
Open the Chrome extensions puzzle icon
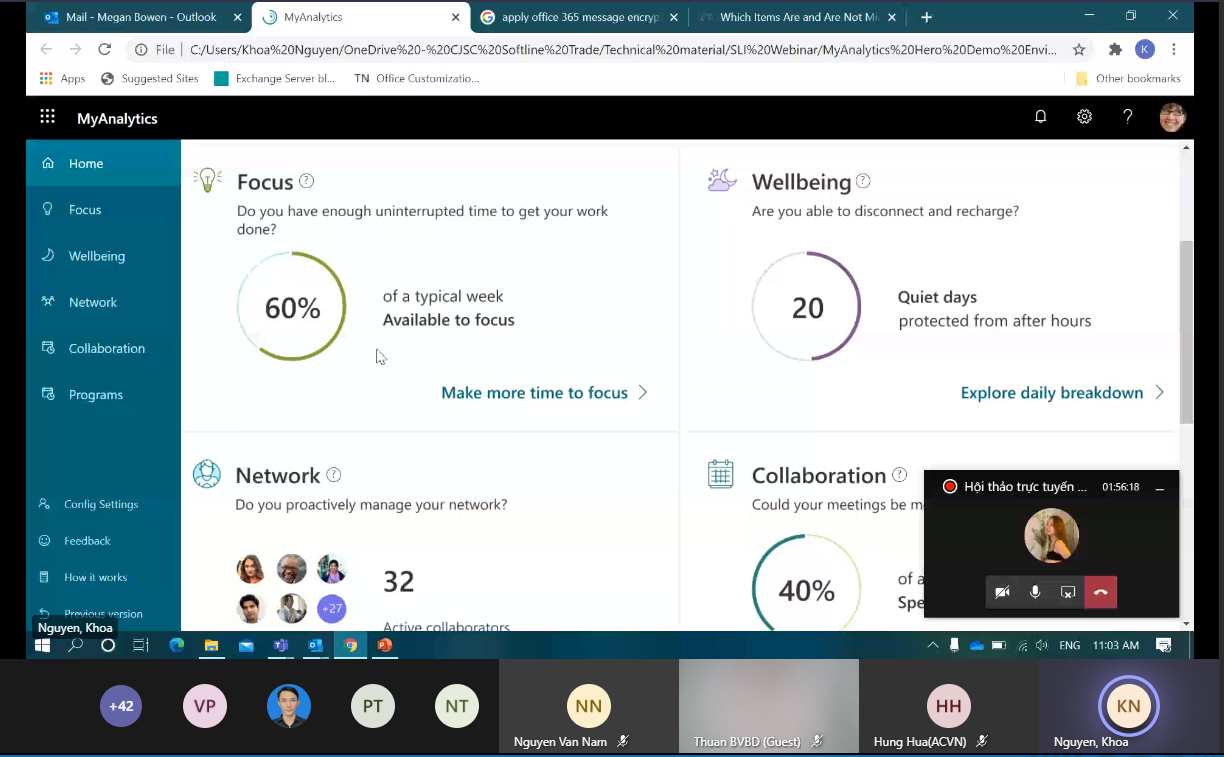1116,49
